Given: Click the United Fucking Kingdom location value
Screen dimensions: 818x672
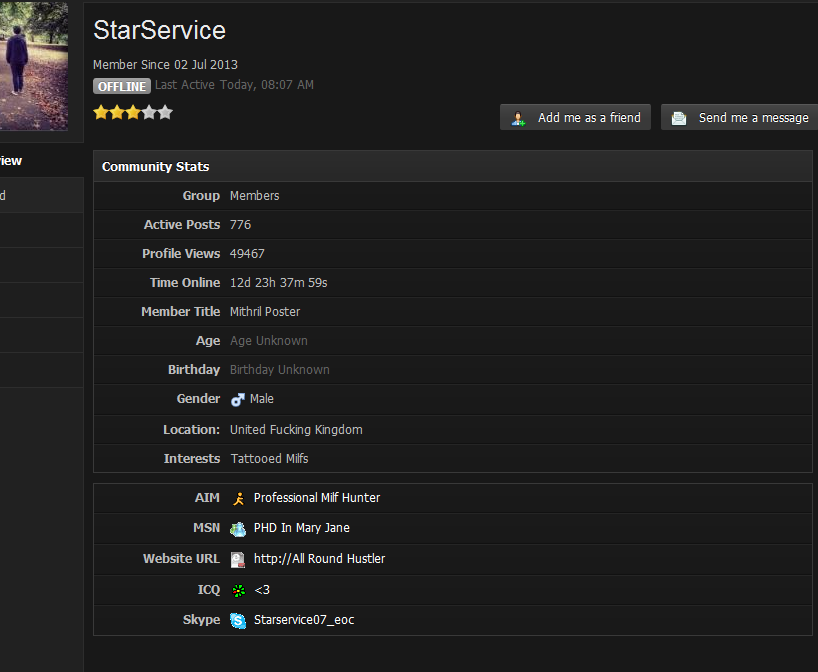Looking at the screenshot, I should [296, 430].
